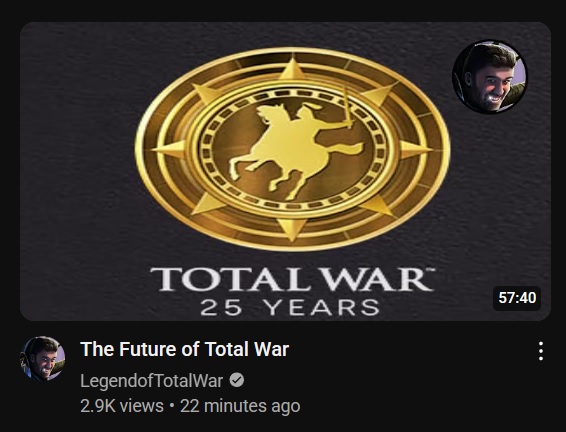This screenshot has width=566, height=432.
Task: Click the "25 YEARS" text in thumbnail
Action: pos(290,307)
